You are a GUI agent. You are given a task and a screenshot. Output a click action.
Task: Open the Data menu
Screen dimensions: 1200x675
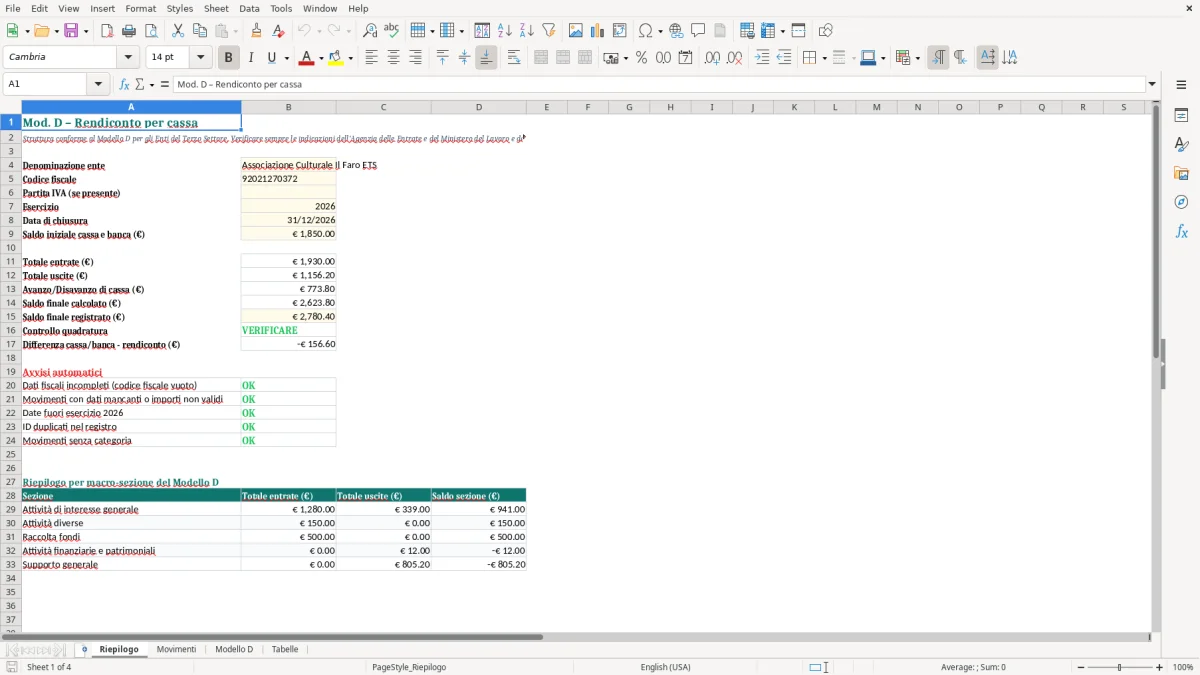249,8
